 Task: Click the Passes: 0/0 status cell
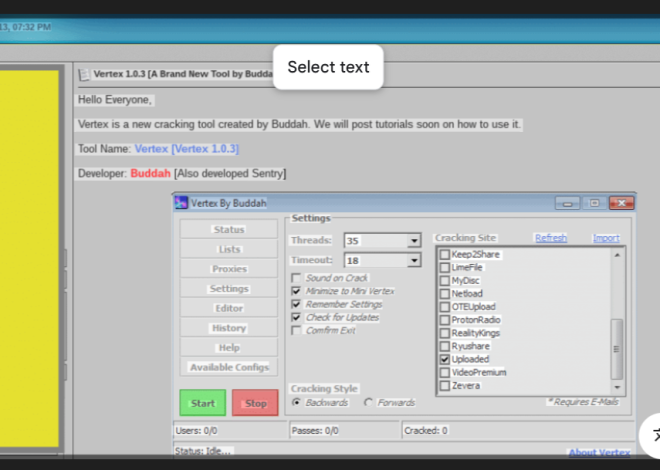point(345,430)
